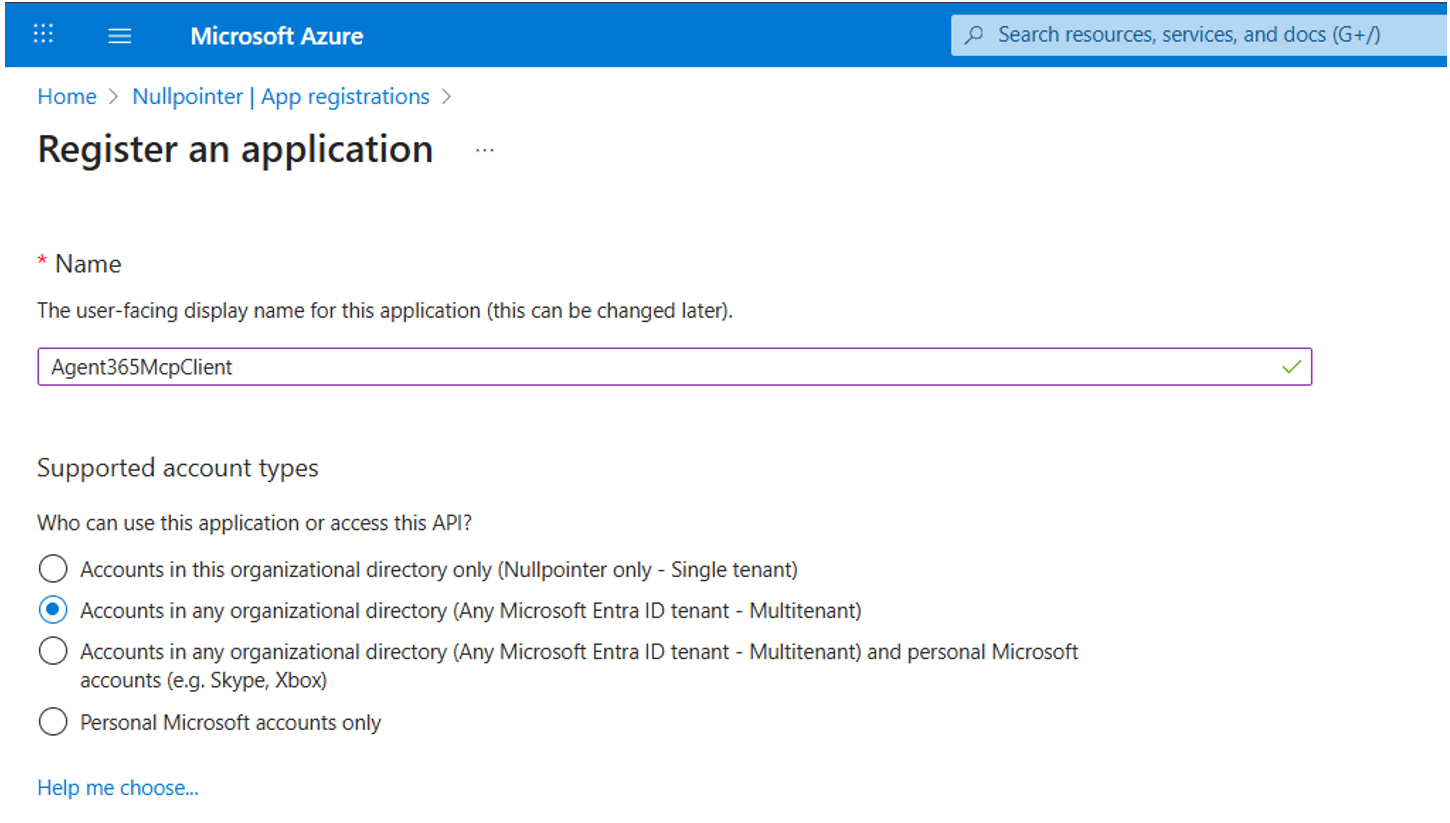This screenshot has width=1450, height=823.
Task: Open the hamburger portal menu
Action: (120, 36)
